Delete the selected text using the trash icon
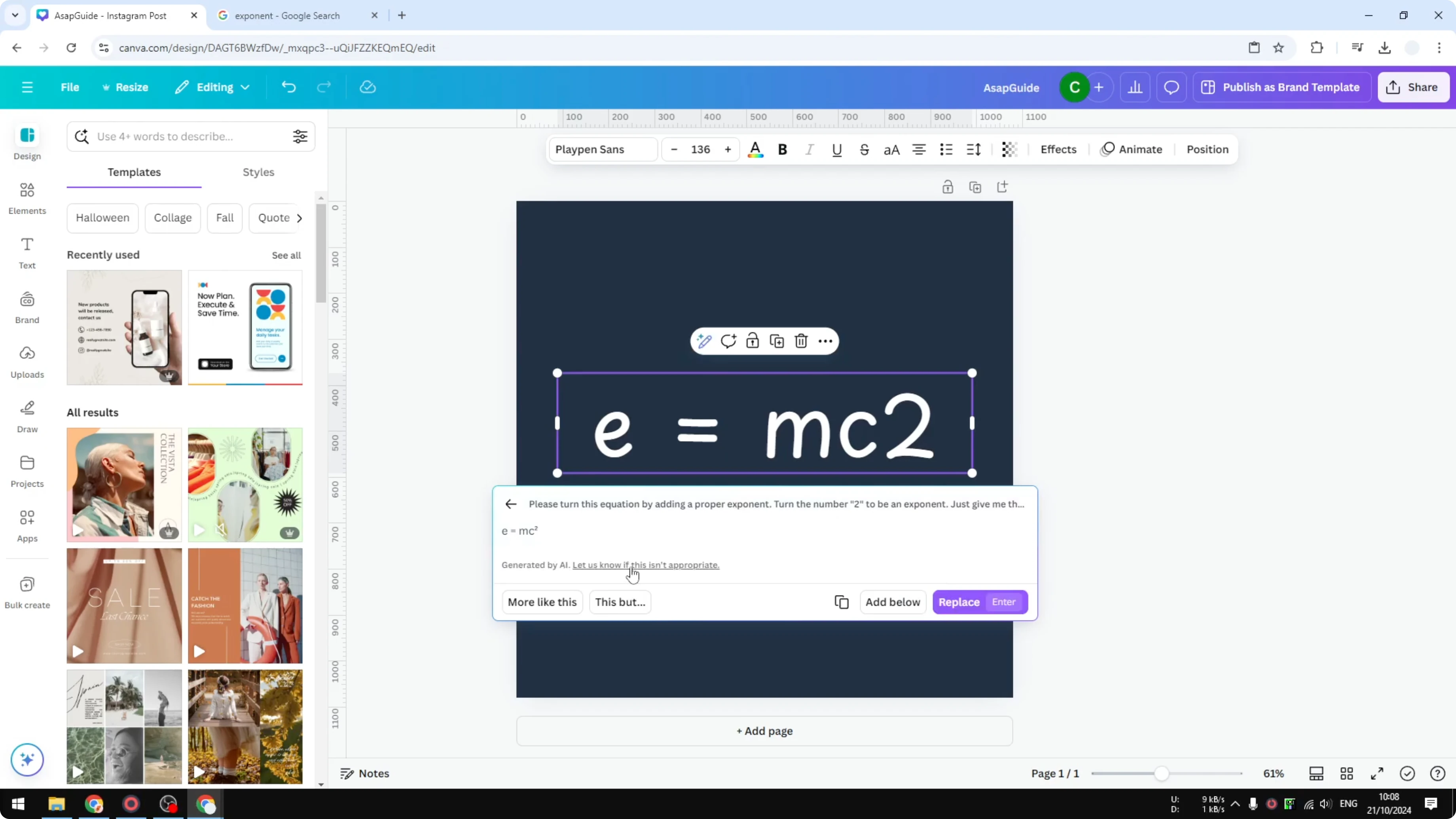1456x819 pixels. point(801,341)
